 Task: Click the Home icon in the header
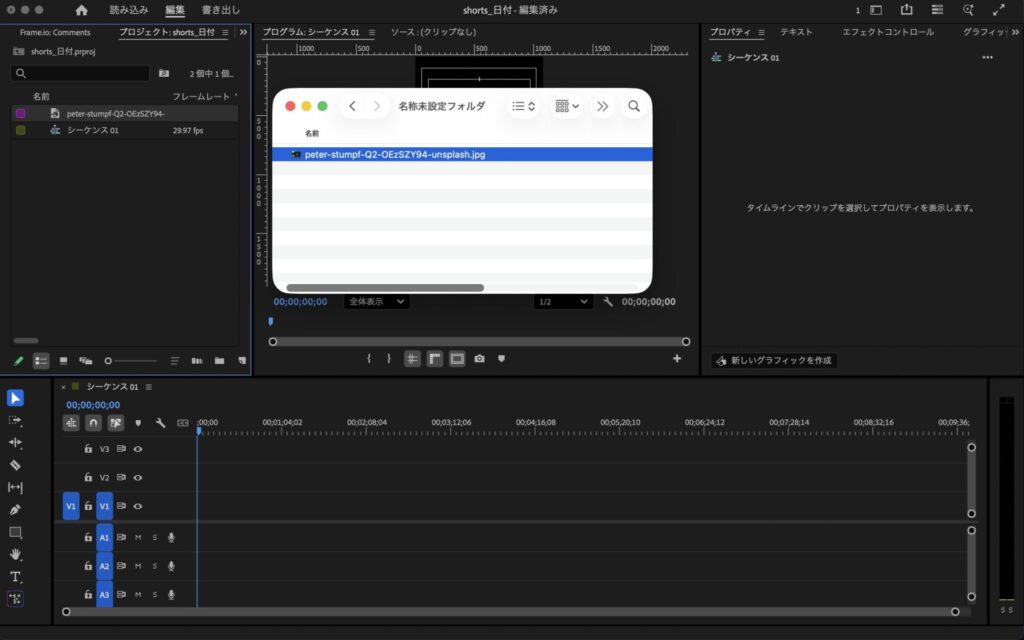(81, 10)
